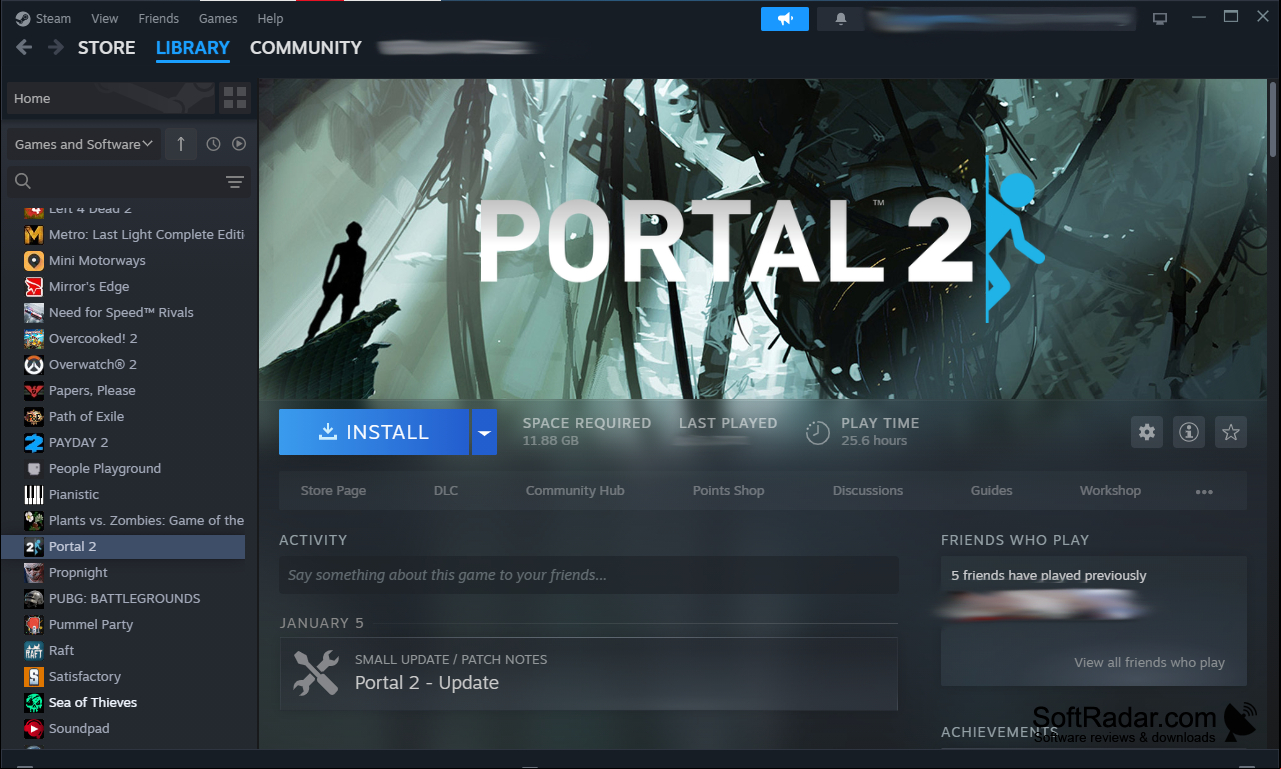Go back with the left arrow
The image size is (1281, 769).
click(x=24, y=47)
